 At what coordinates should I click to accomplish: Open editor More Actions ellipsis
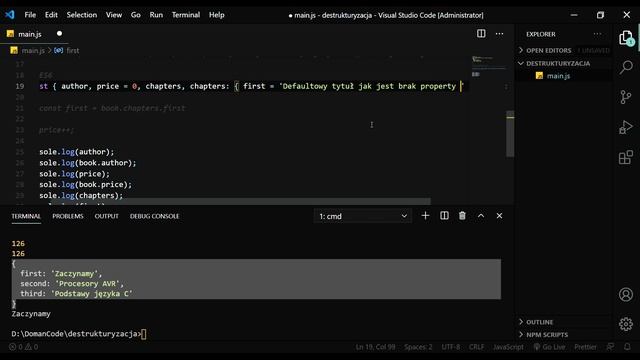(x=499, y=33)
